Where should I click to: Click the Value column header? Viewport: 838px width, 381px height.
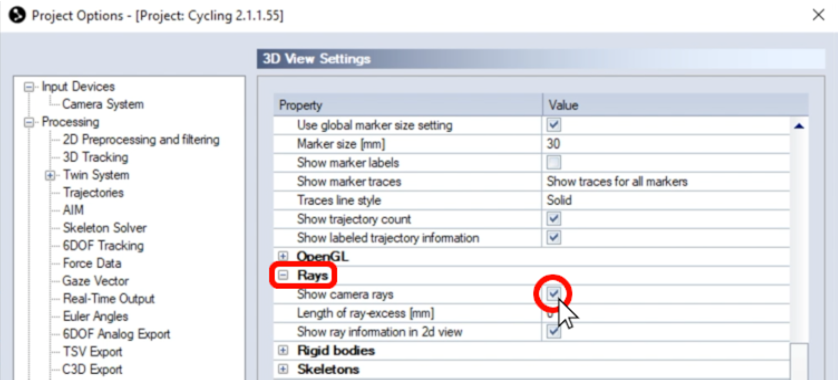tap(676, 105)
